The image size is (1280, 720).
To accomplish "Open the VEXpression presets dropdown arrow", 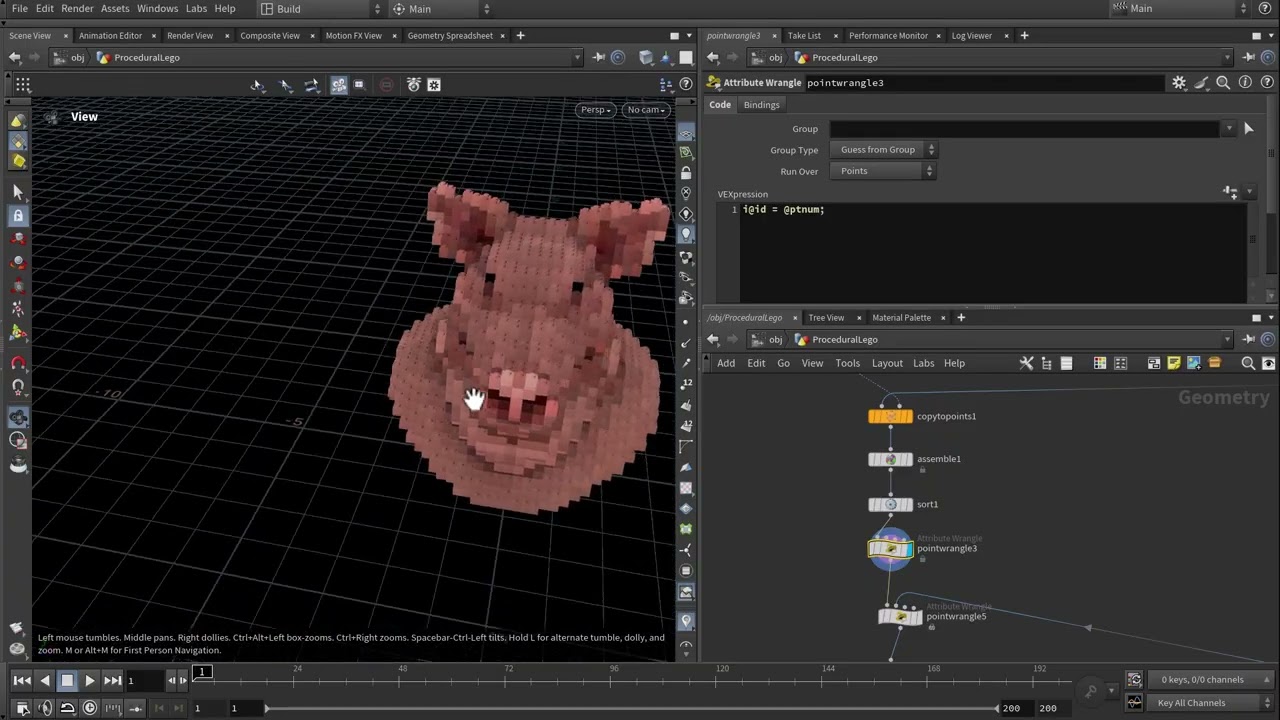I will 1249,191.
